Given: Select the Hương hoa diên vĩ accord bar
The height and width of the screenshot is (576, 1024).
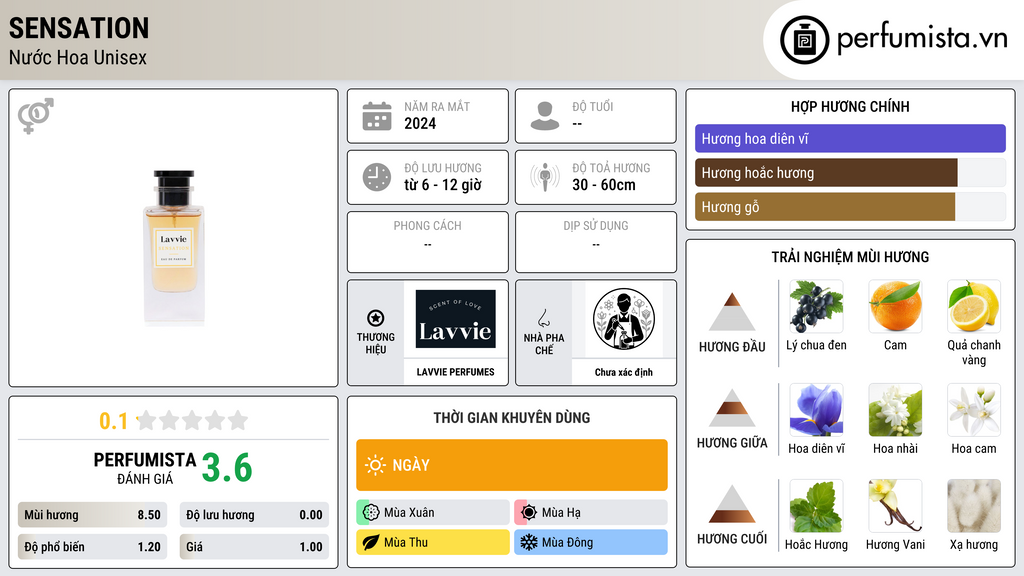Looking at the screenshot, I should pyautogui.click(x=850, y=138).
